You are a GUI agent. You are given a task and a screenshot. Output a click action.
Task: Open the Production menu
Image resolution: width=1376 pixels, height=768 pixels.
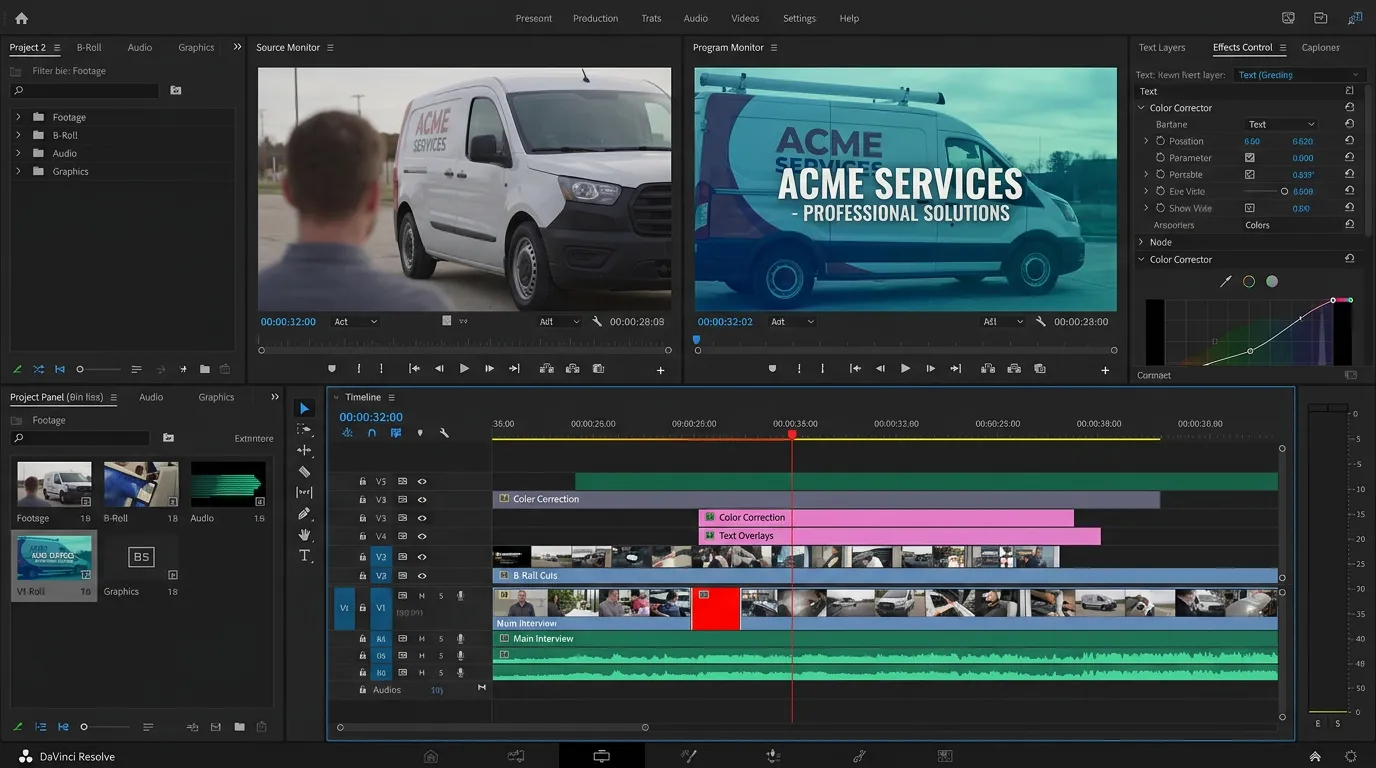595,18
